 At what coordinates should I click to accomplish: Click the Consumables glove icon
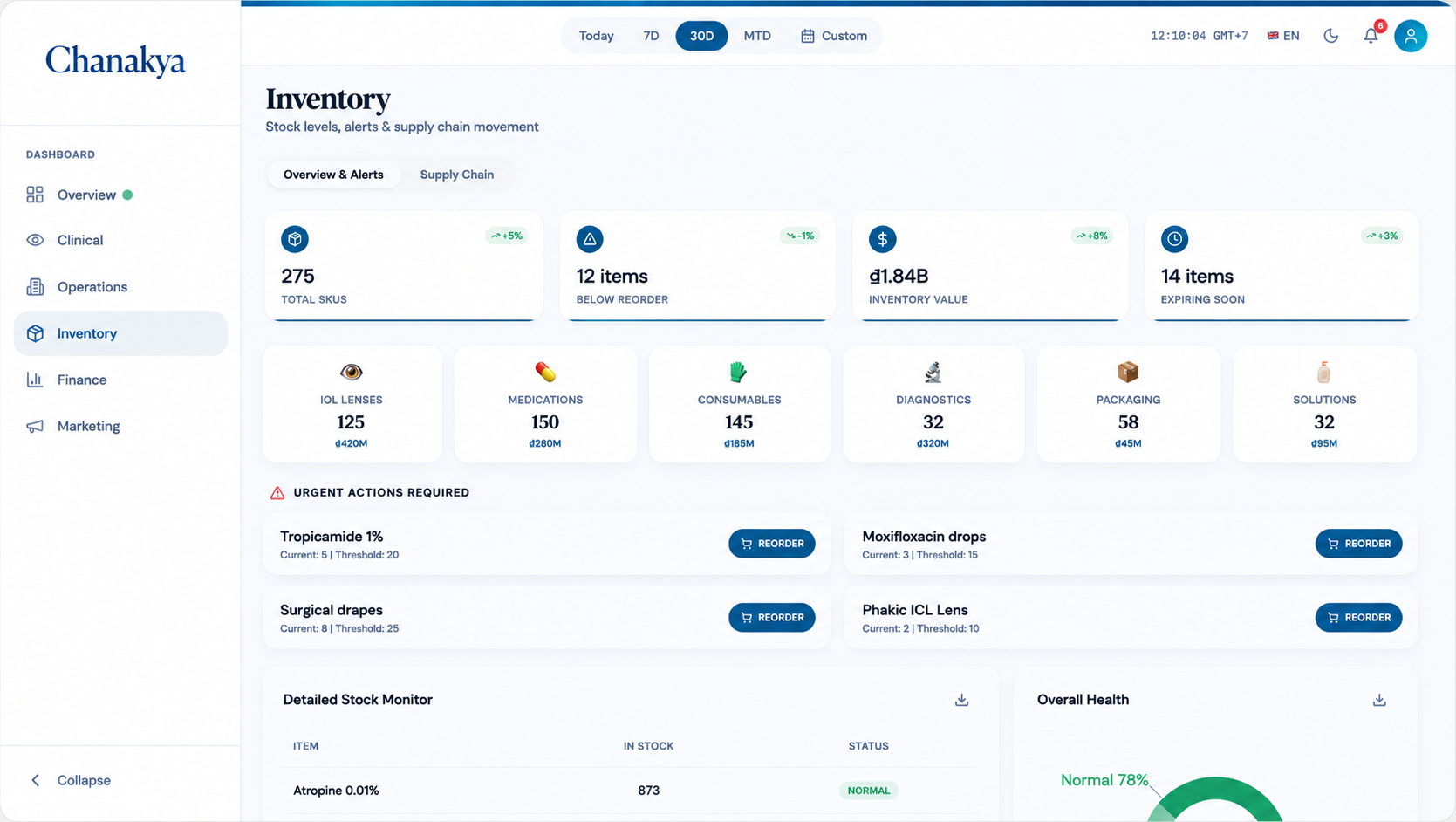739,373
